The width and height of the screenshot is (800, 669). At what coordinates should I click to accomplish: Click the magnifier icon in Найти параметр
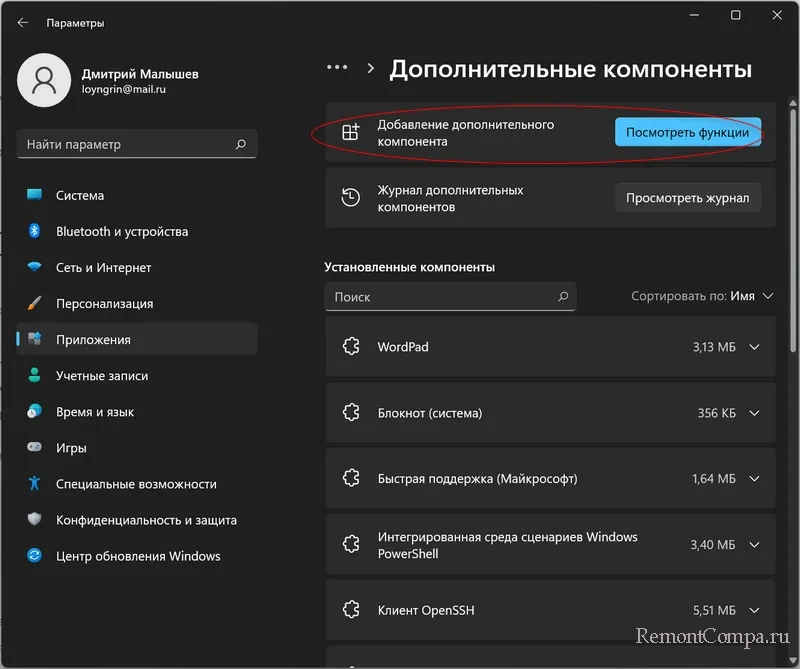(240, 144)
